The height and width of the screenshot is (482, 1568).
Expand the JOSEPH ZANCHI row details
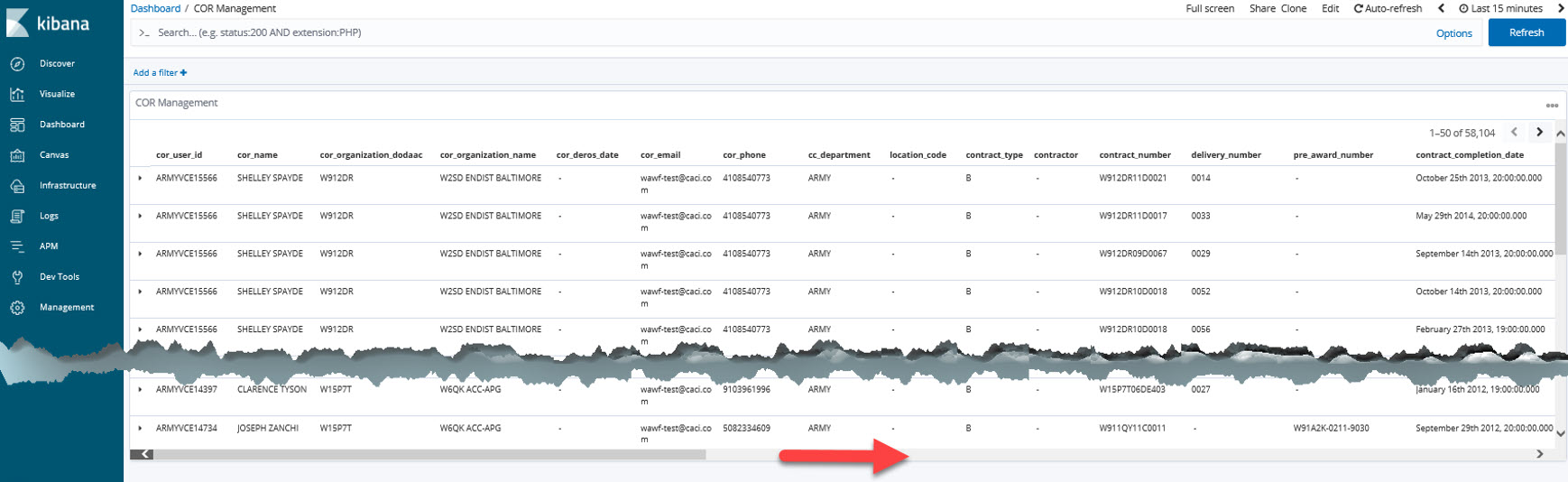point(141,429)
